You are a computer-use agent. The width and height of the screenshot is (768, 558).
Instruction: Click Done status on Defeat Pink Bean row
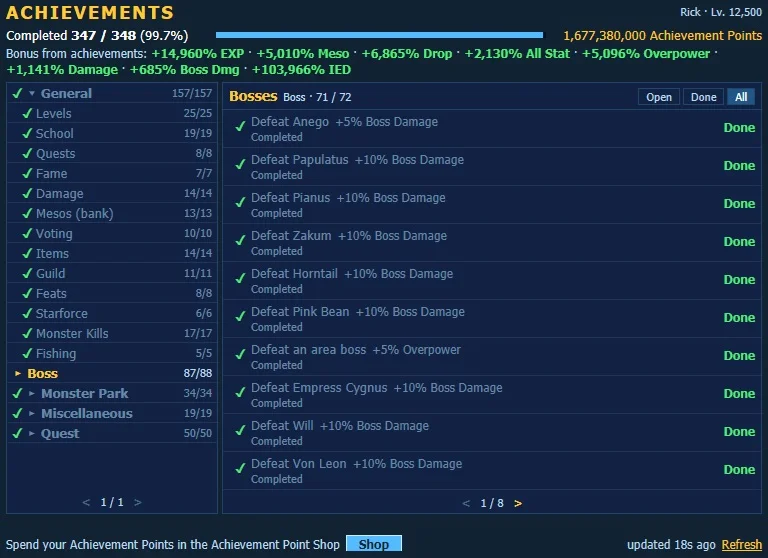[x=739, y=317]
